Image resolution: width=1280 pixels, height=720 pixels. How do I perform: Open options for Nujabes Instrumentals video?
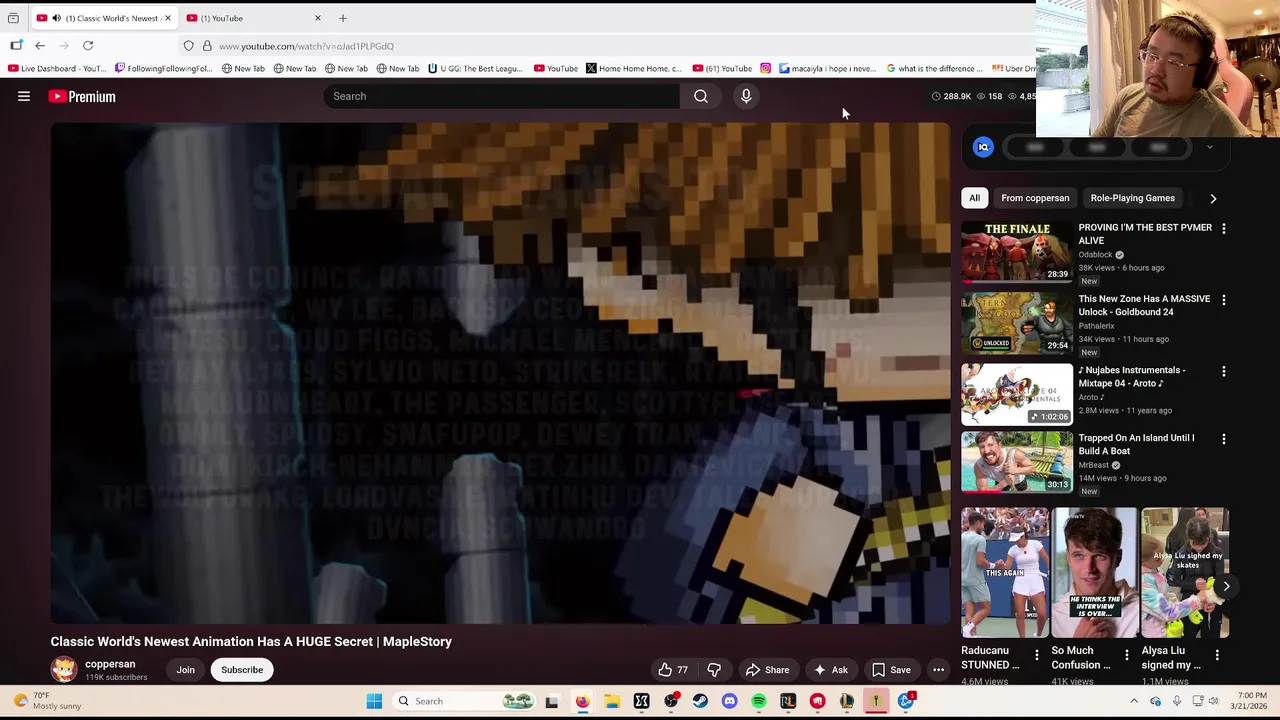1223,371
